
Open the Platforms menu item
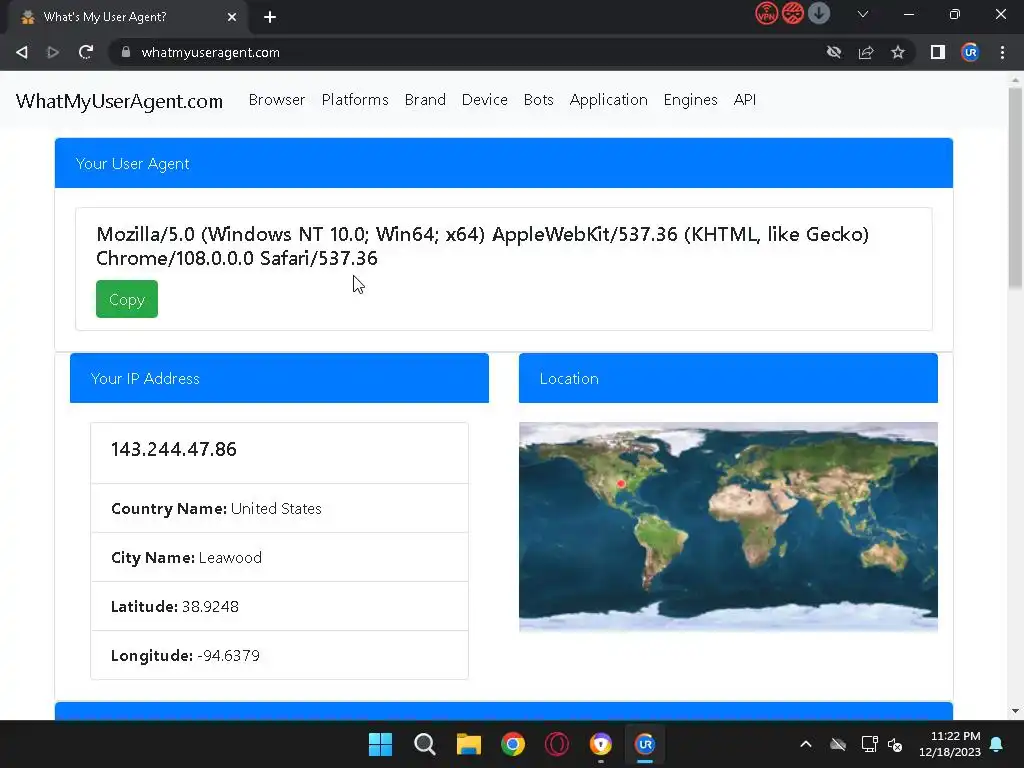click(x=355, y=100)
